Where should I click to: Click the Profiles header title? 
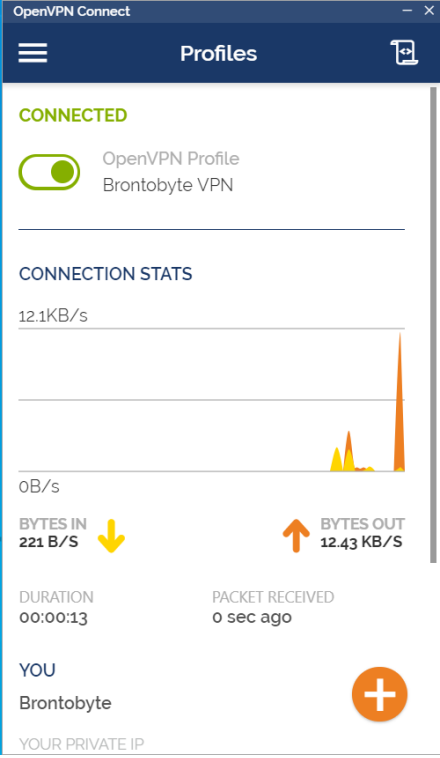(x=219, y=53)
